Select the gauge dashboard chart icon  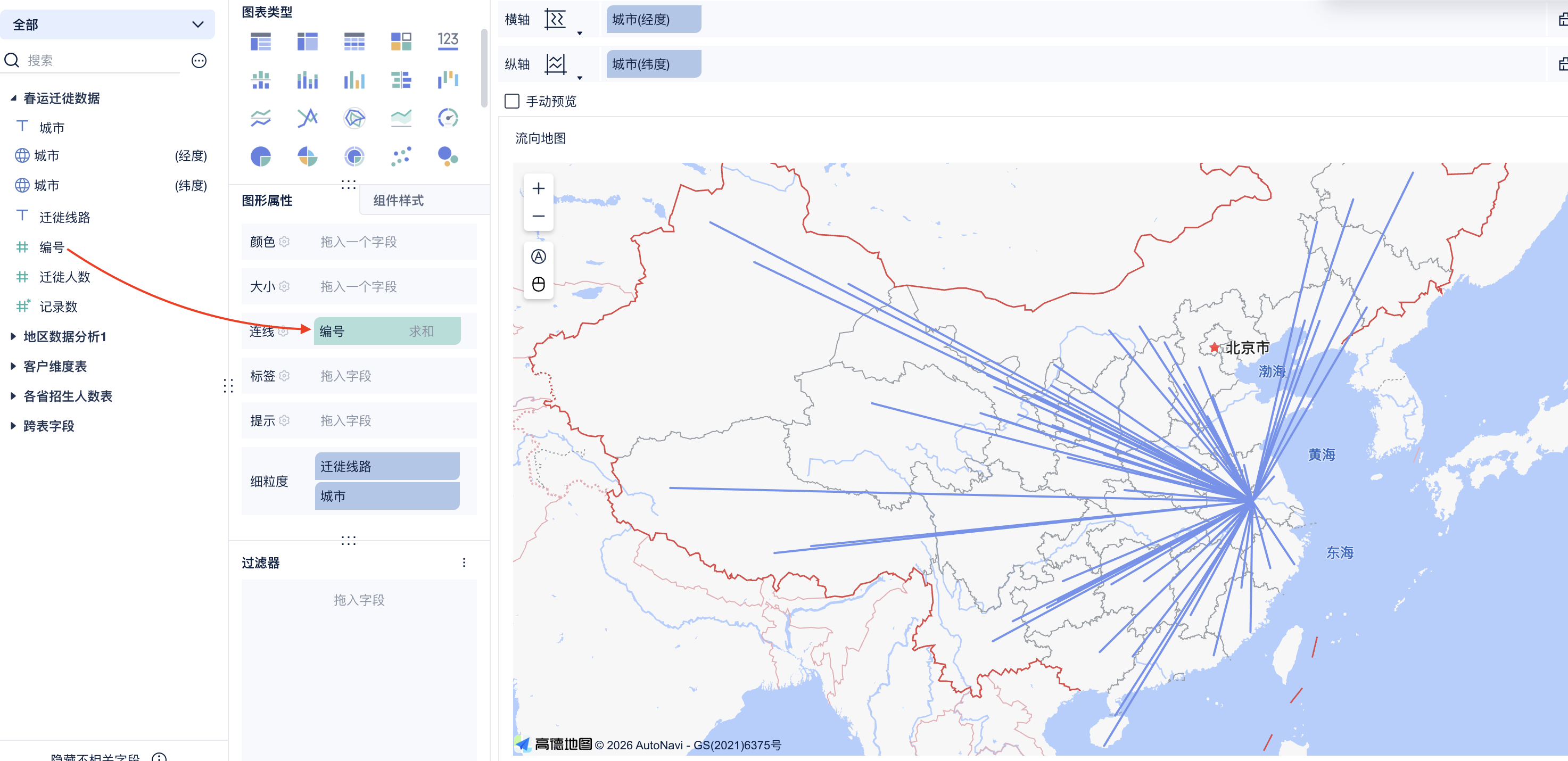pos(448,118)
